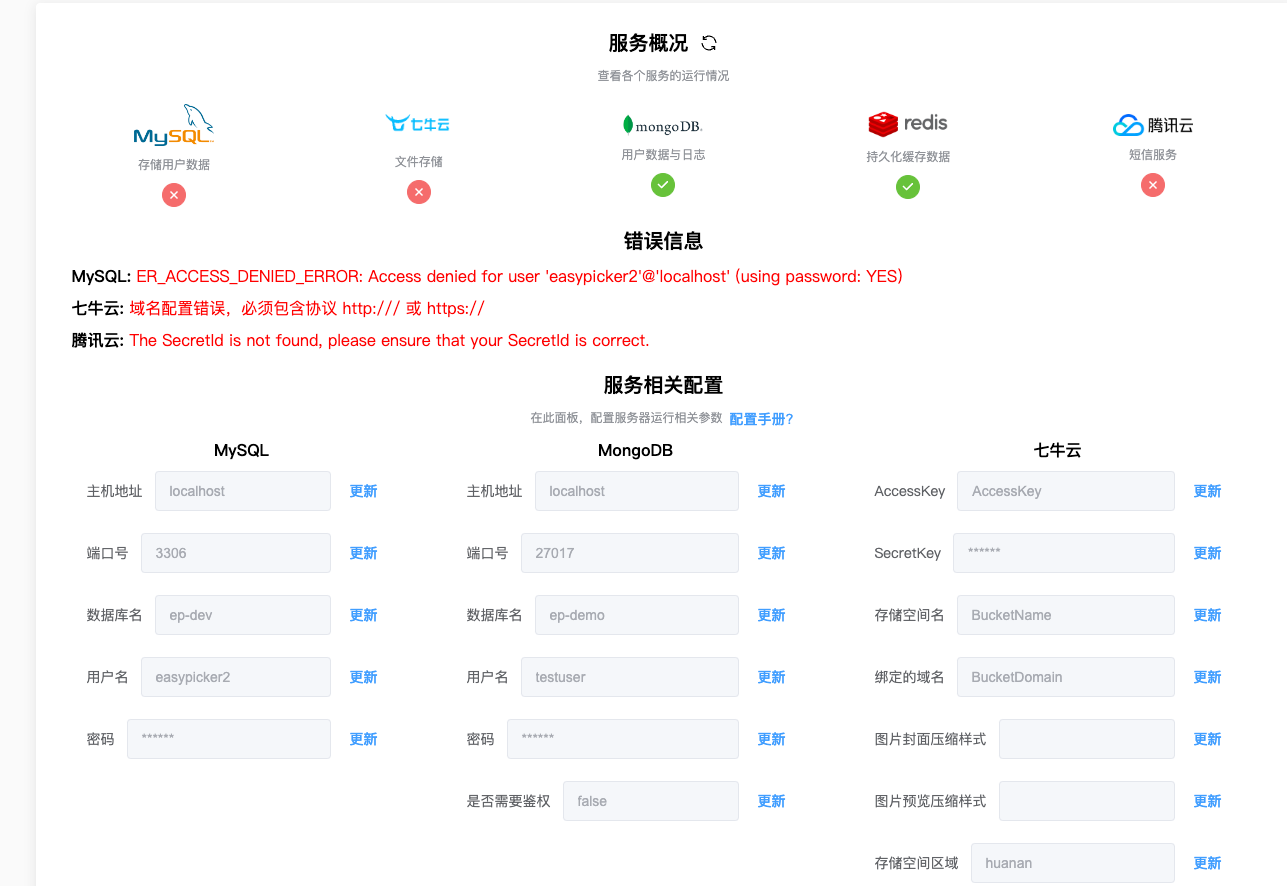Click the refresh icon next to 服务概况
Viewport: 1287px width, 886px height.
pos(709,43)
